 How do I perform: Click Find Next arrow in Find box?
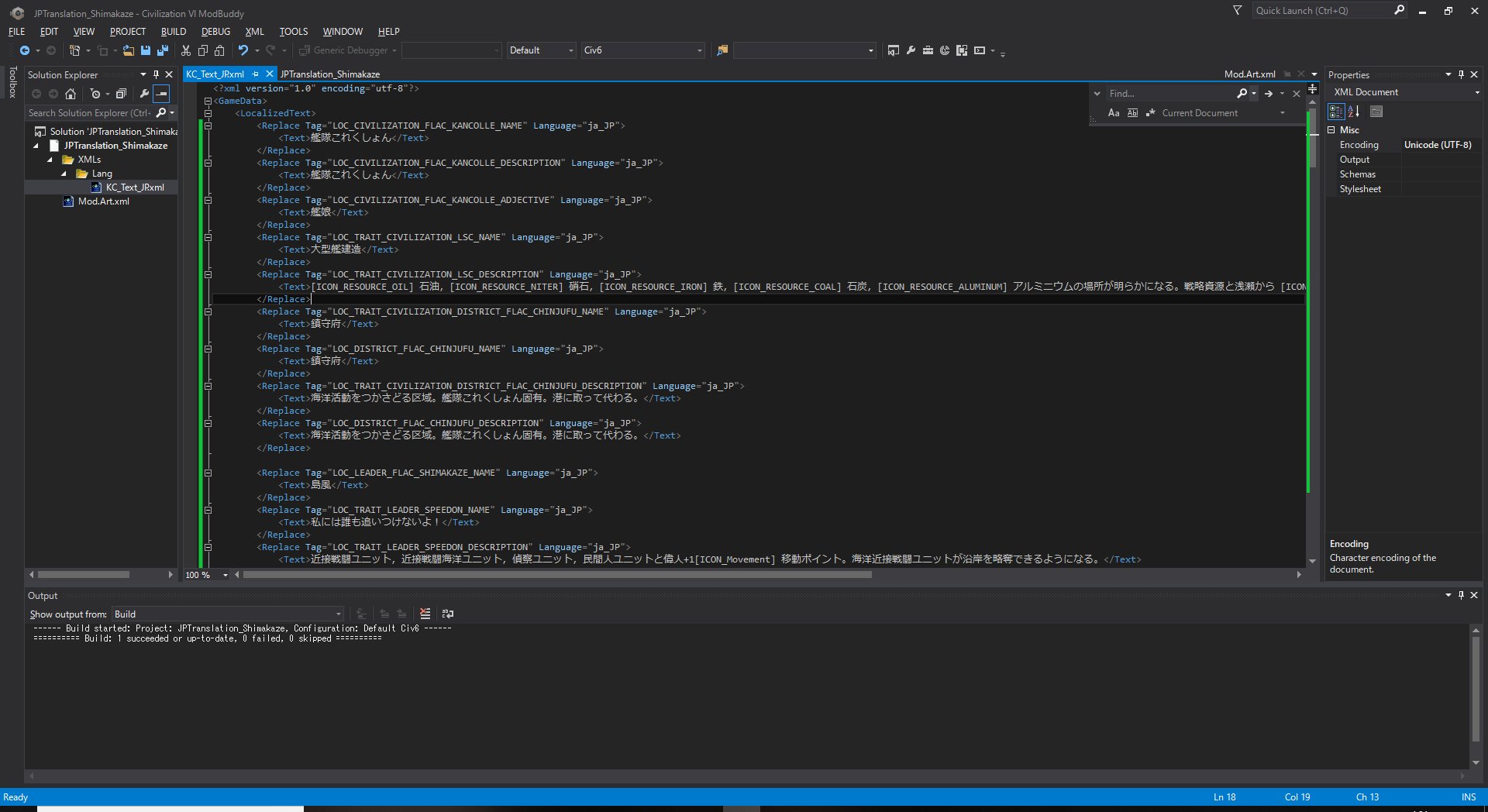tap(1269, 94)
